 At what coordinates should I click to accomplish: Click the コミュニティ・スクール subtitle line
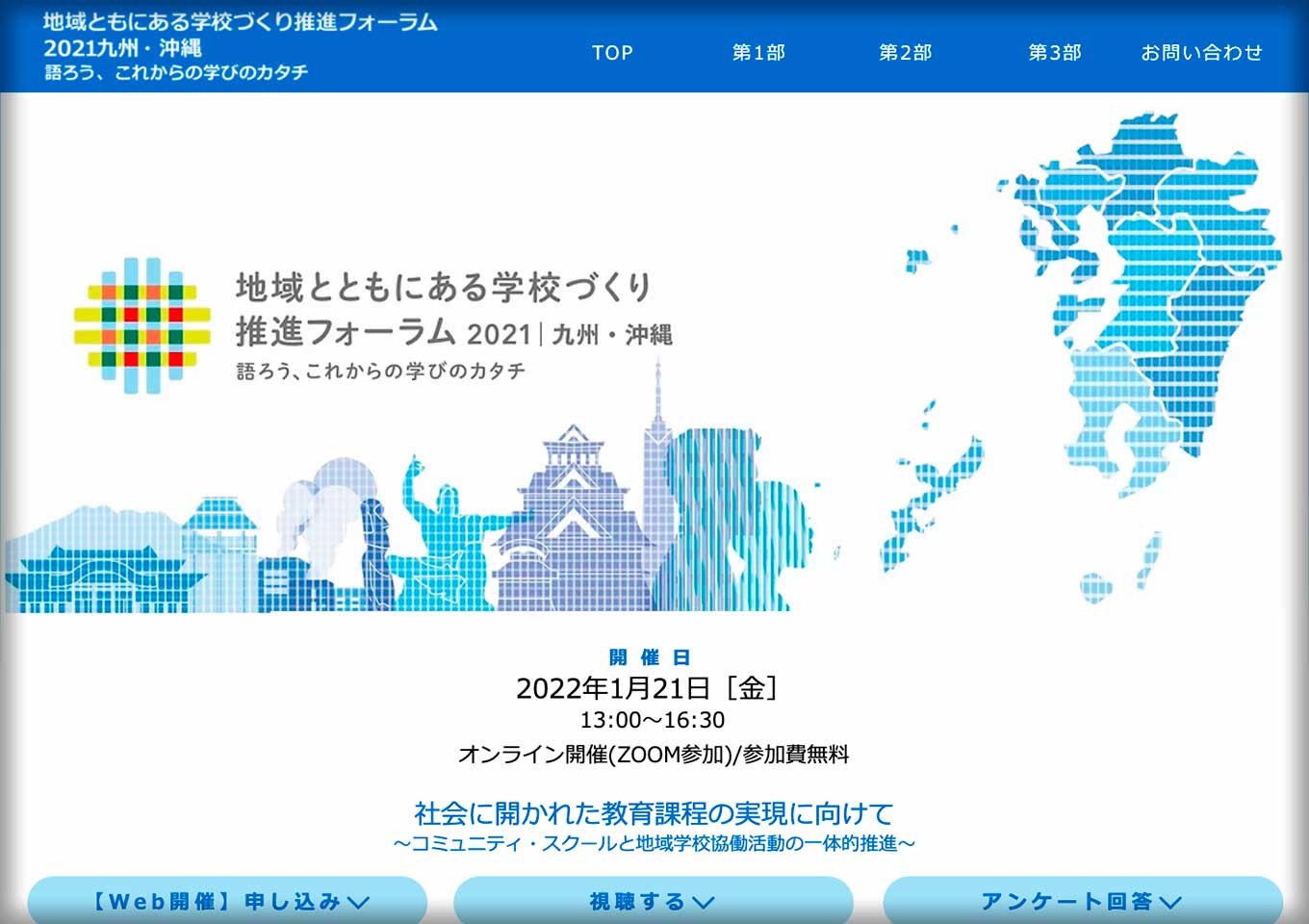(654, 844)
